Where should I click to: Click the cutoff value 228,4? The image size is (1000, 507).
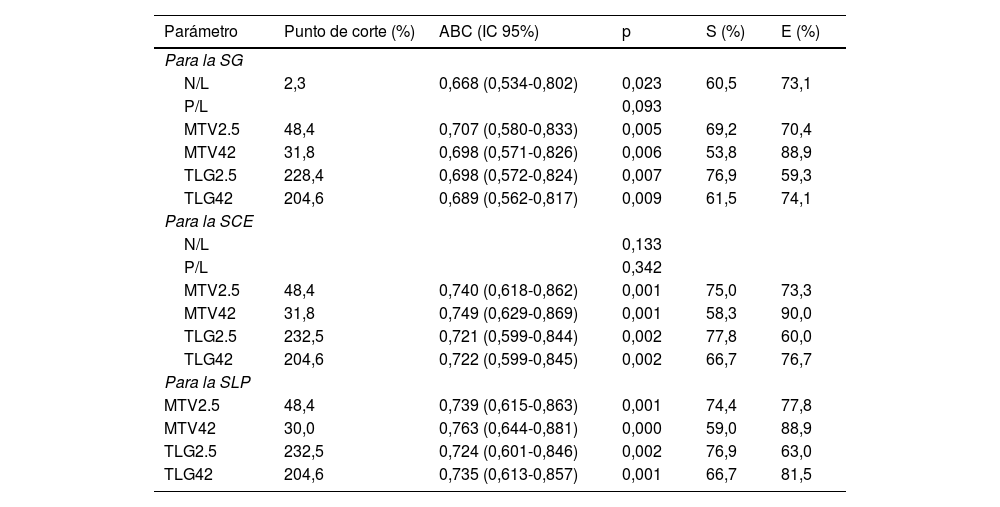(304, 176)
